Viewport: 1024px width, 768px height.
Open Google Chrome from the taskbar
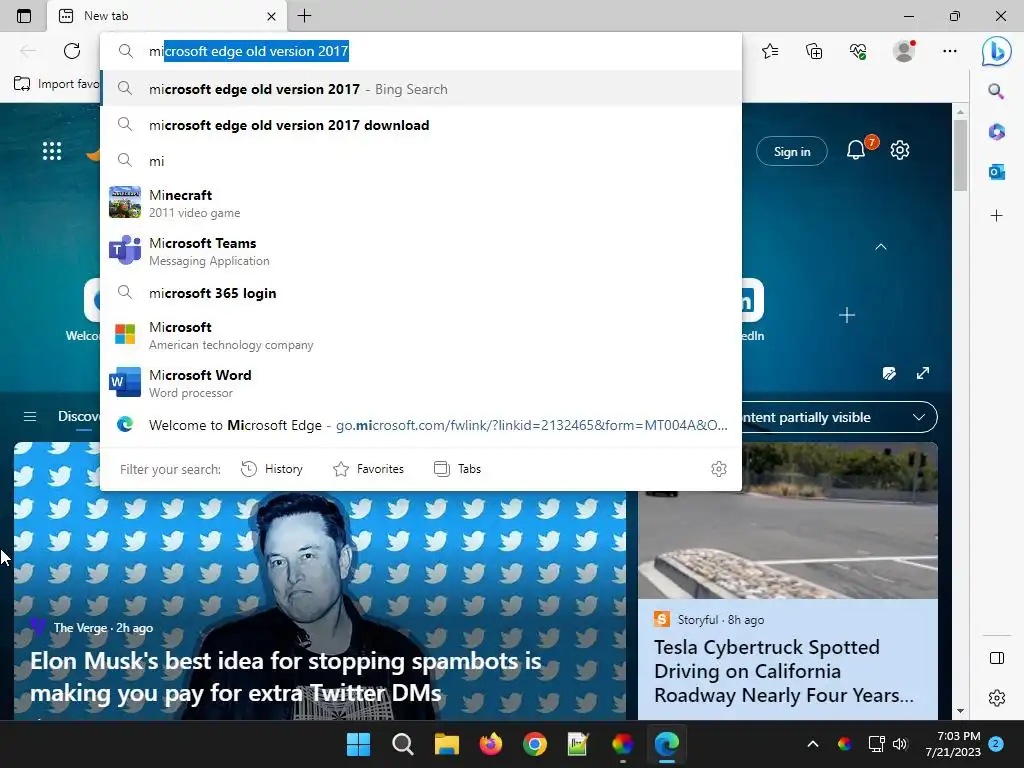534,744
